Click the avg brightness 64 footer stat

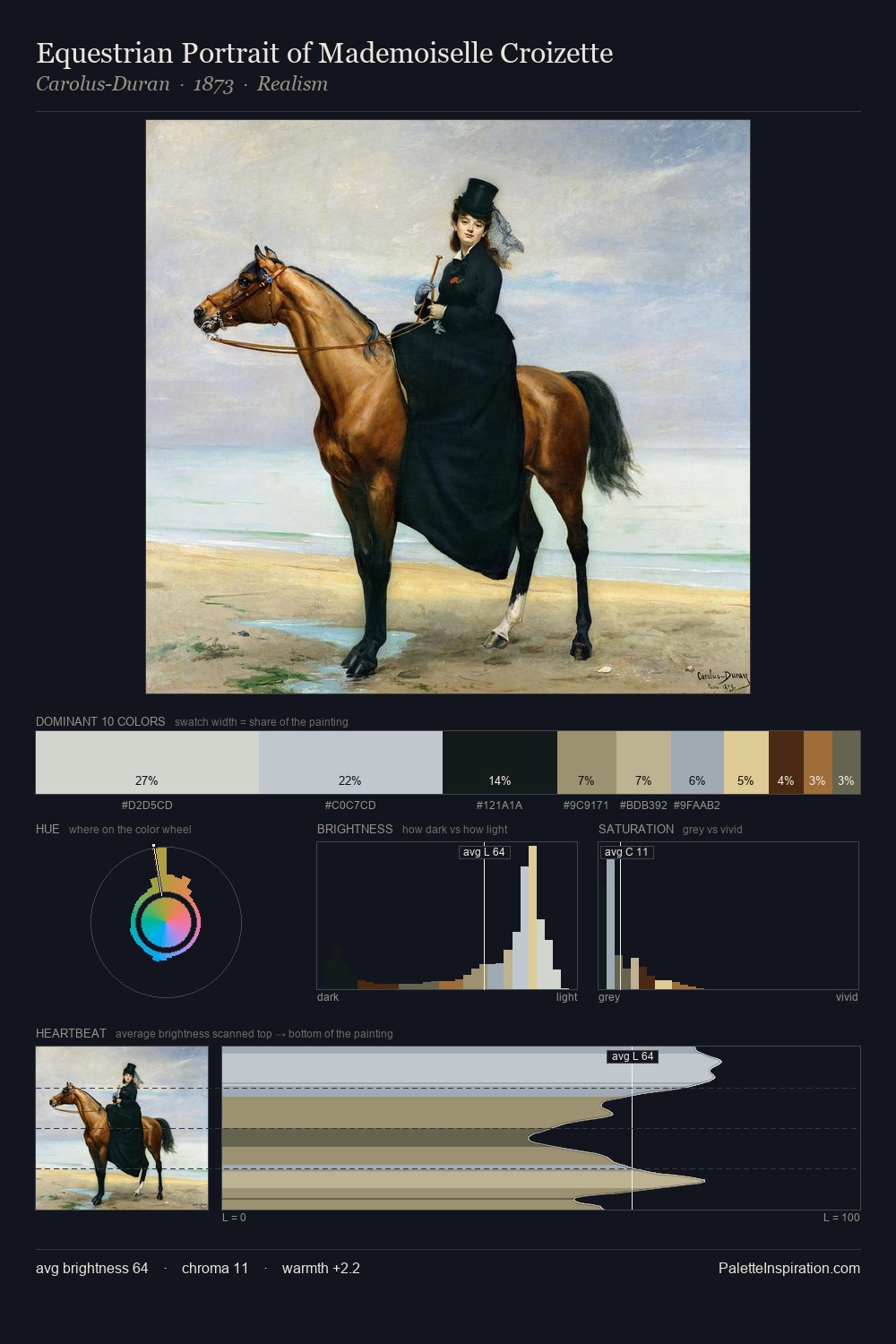pos(92,1268)
